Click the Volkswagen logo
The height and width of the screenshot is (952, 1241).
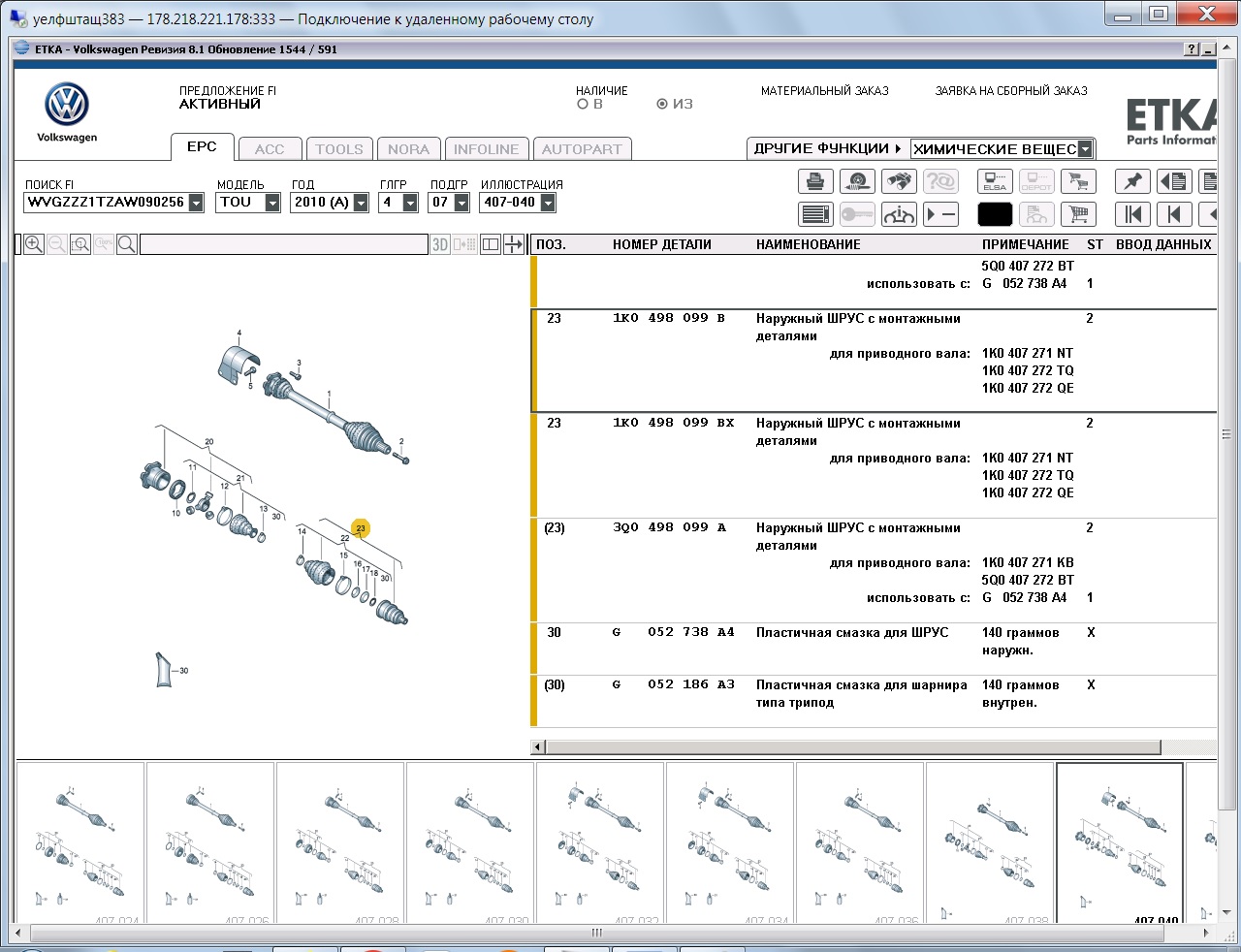pyautogui.click(x=67, y=105)
